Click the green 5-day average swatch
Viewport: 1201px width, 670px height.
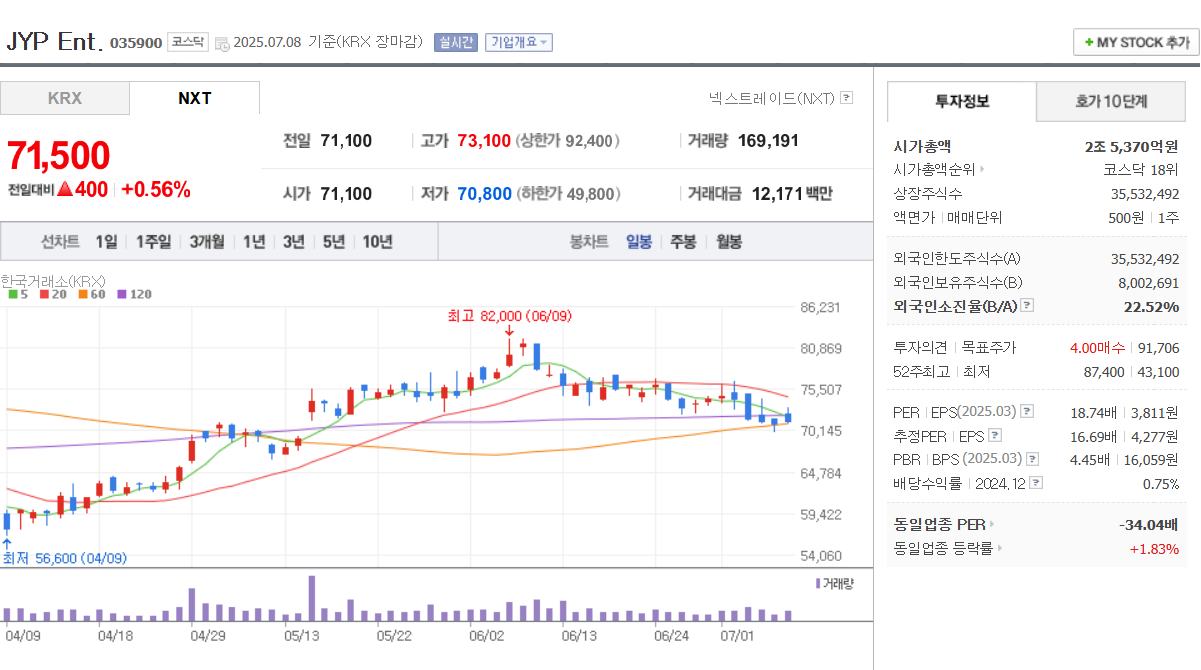(x=12, y=294)
